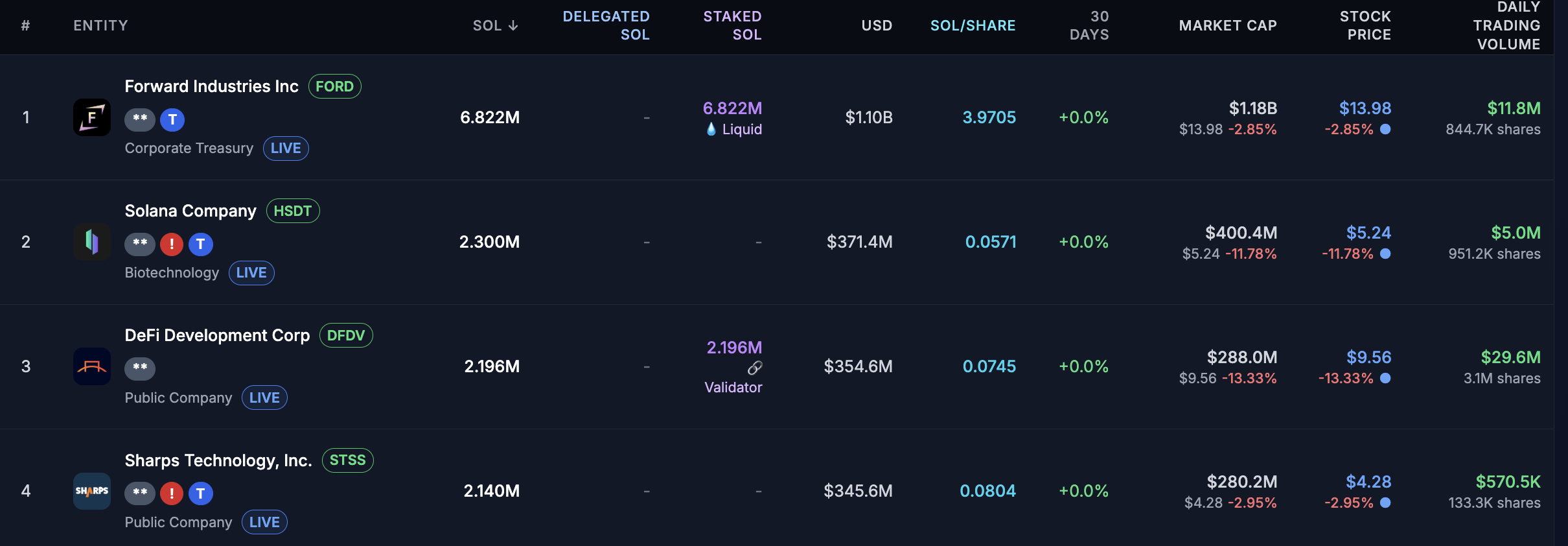Image resolution: width=1568 pixels, height=546 pixels.
Task: Click DeFi Development Corp's asterisk badge
Action: tap(140, 368)
